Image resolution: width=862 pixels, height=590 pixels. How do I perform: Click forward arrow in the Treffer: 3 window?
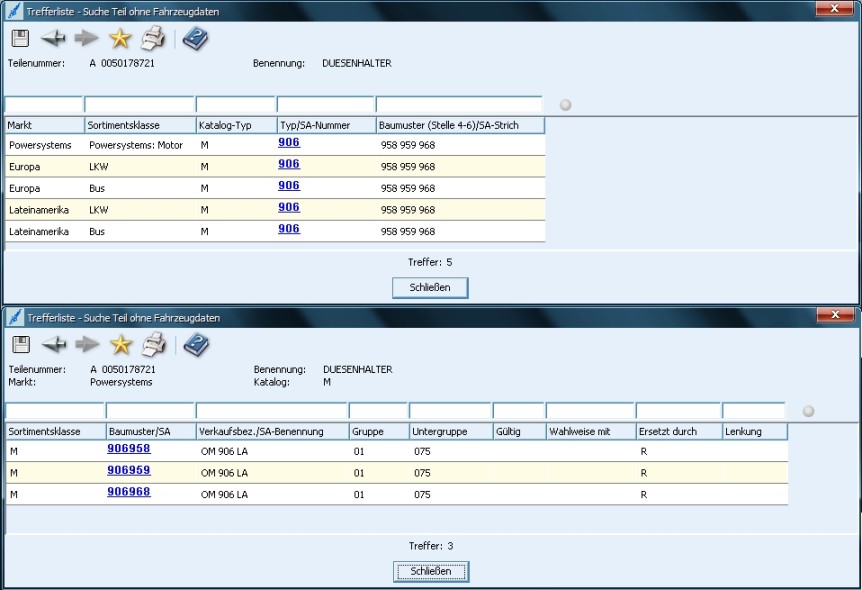click(89, 345)
